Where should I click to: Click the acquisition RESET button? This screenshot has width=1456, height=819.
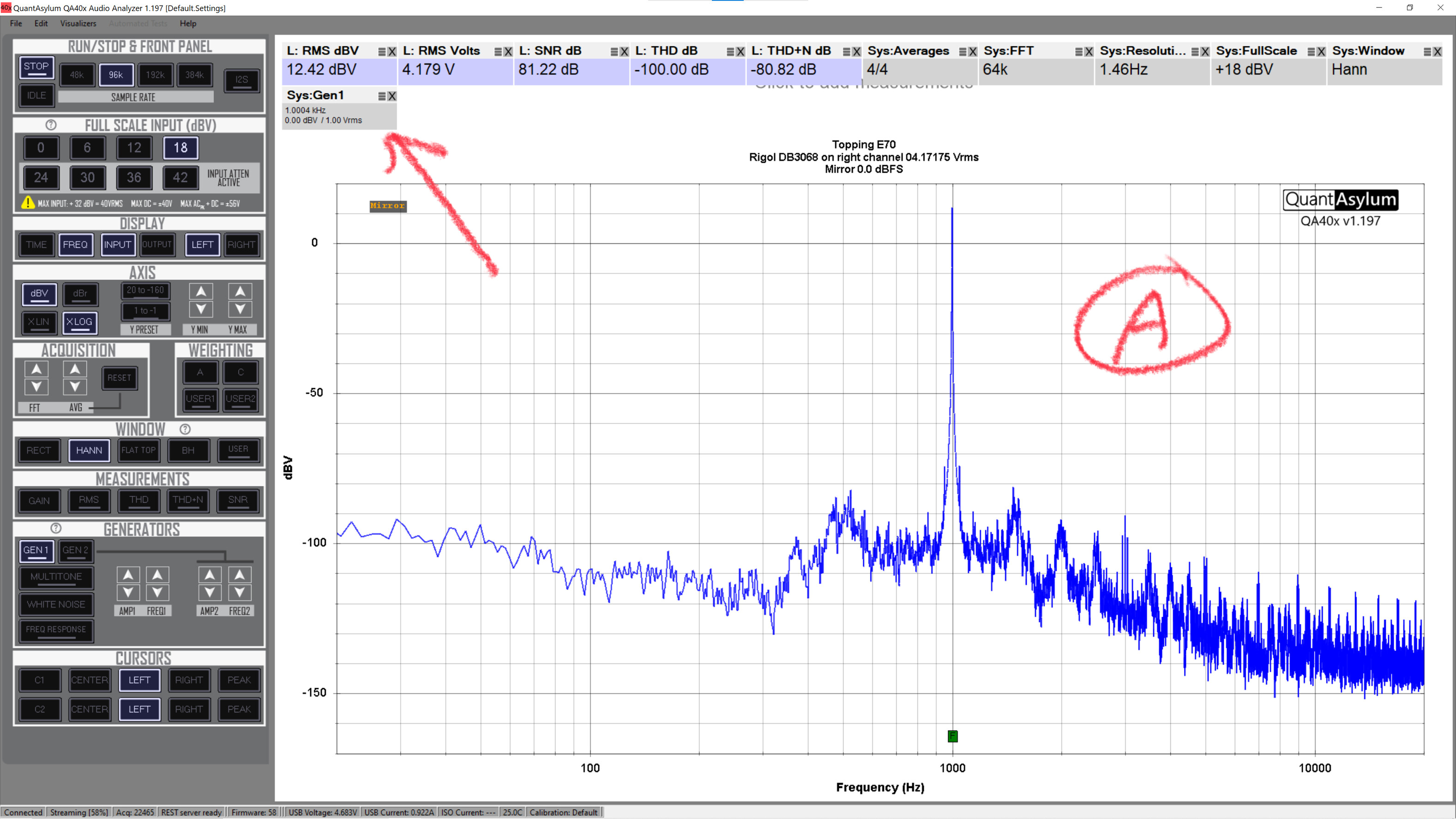[119, 378]
